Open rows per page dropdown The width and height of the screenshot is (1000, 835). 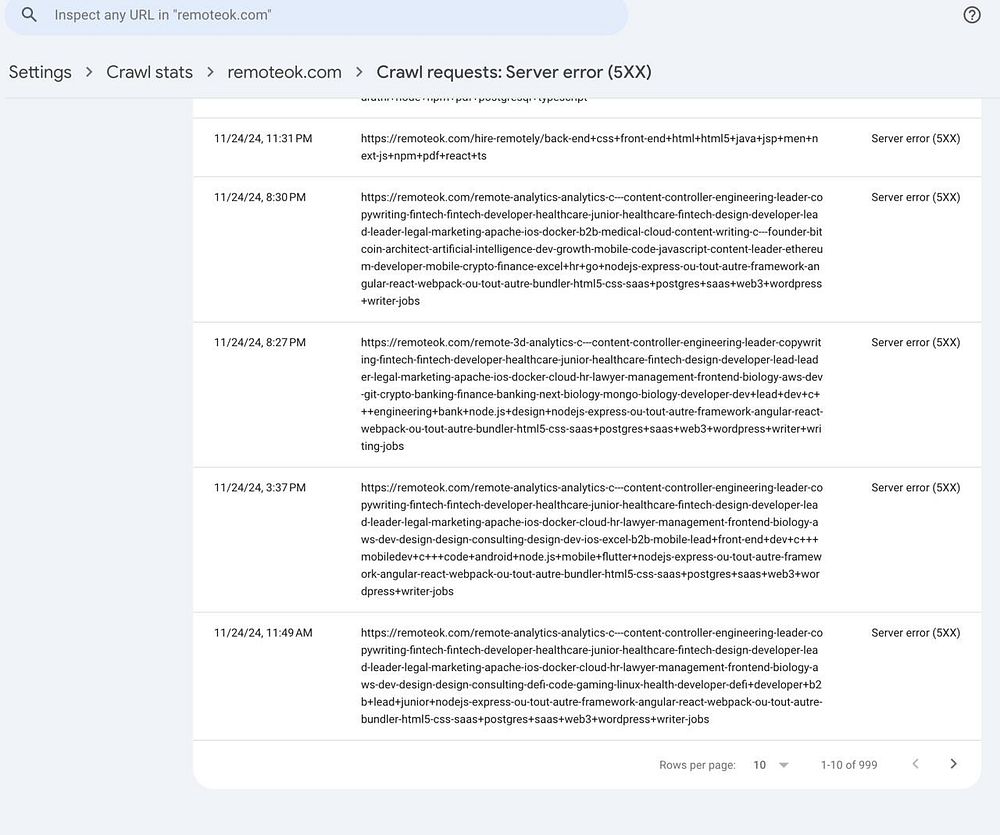pyautogui.click(x=771, y=764)
